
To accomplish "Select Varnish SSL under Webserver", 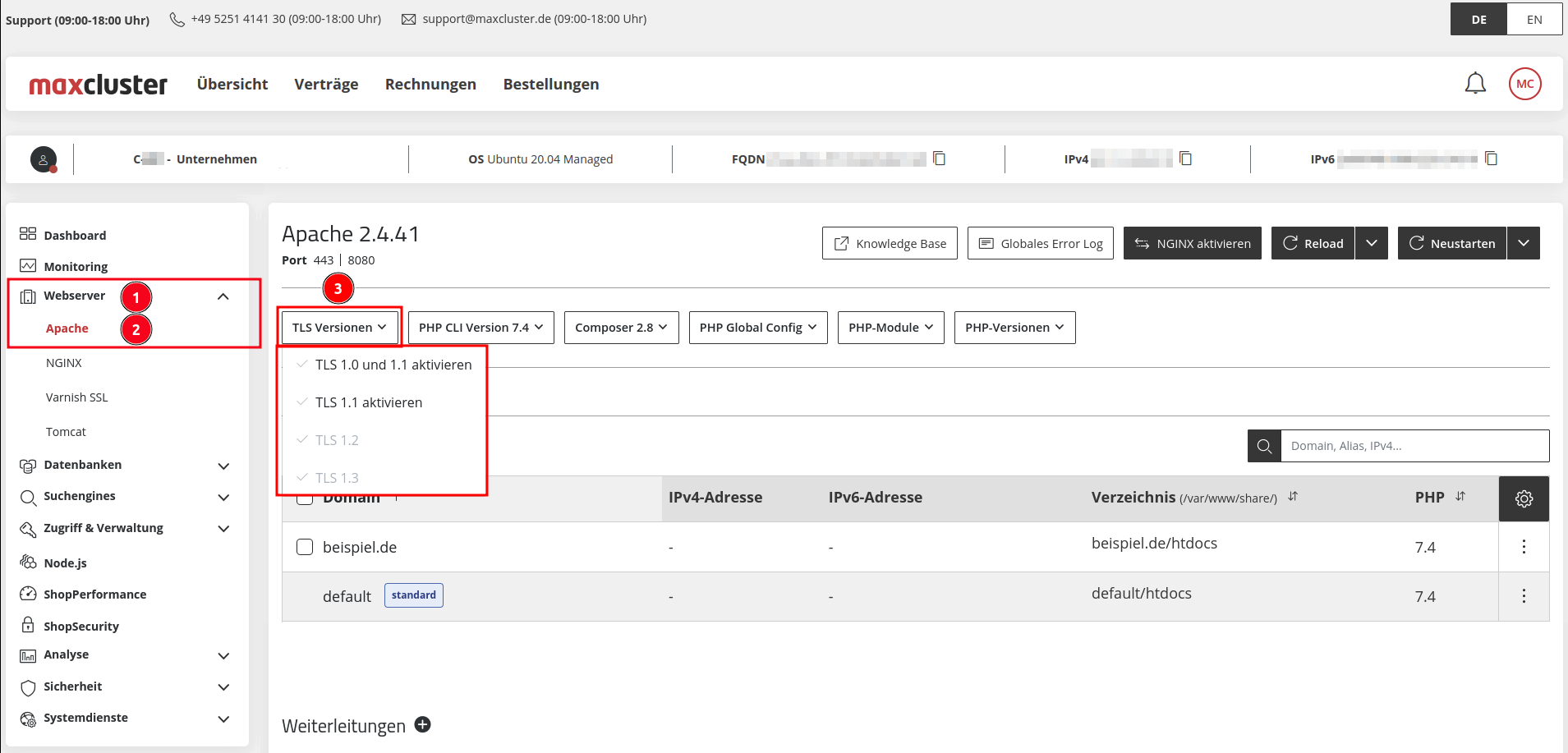I will 77,397.
